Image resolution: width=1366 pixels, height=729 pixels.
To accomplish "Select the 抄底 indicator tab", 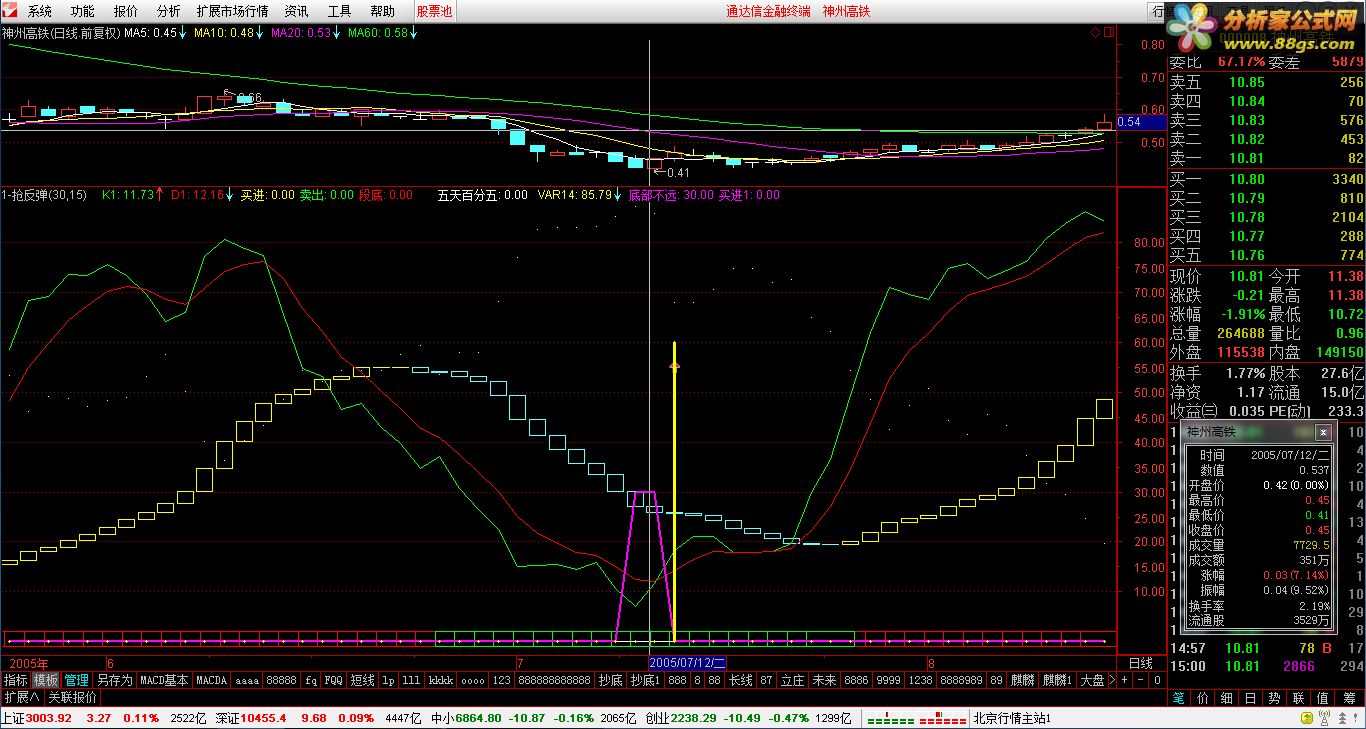I will point(610,680).
